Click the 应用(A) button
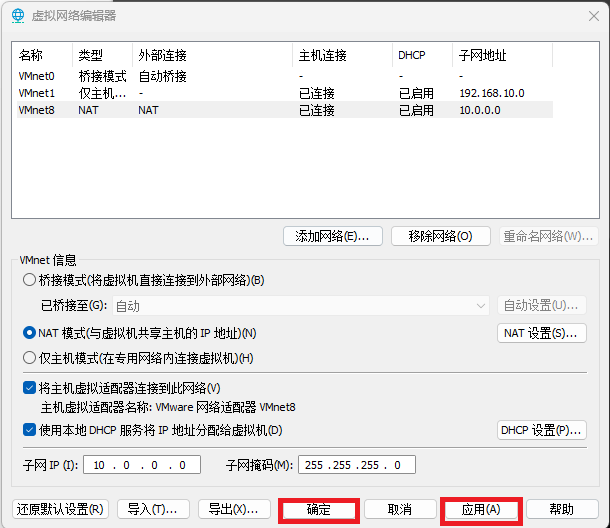Image resolution: width=610 pixels, height=528 pixels. (x=481, y=509)
